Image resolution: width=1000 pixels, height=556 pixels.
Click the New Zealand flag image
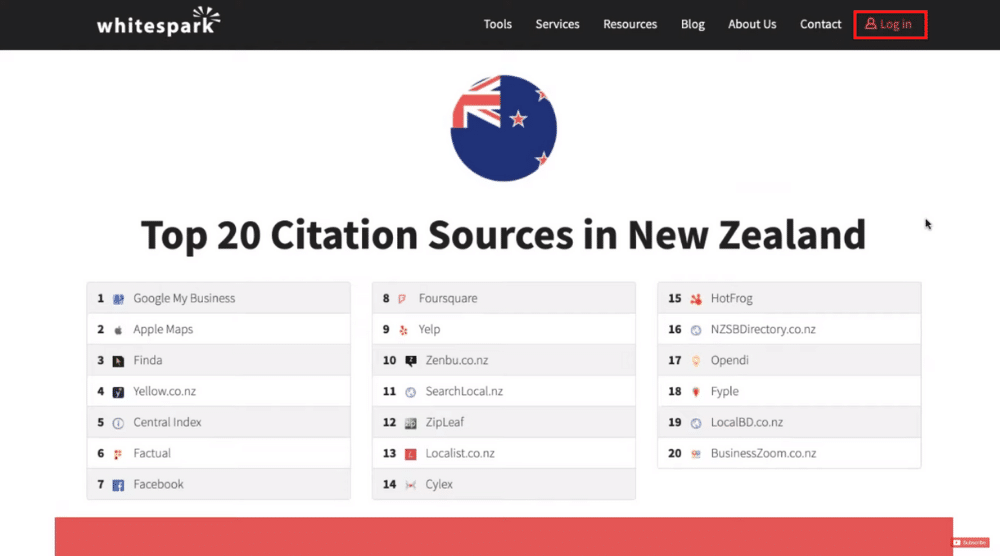click(503, 128)
